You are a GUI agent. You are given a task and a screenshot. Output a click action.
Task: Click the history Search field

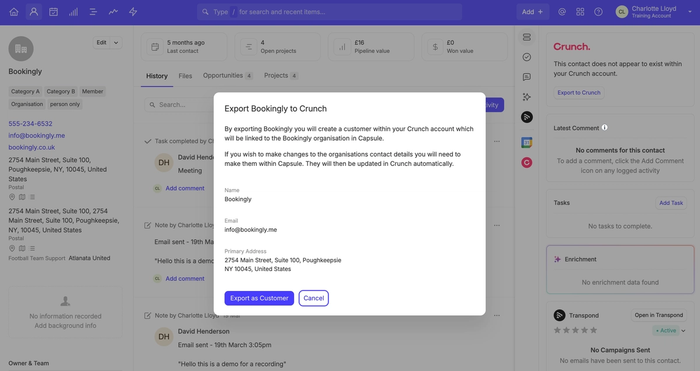tap(179, 105)
